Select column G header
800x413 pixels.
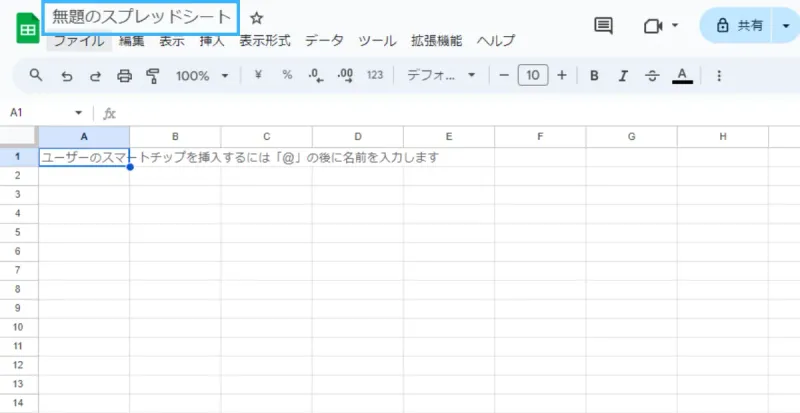pos(632,137)
